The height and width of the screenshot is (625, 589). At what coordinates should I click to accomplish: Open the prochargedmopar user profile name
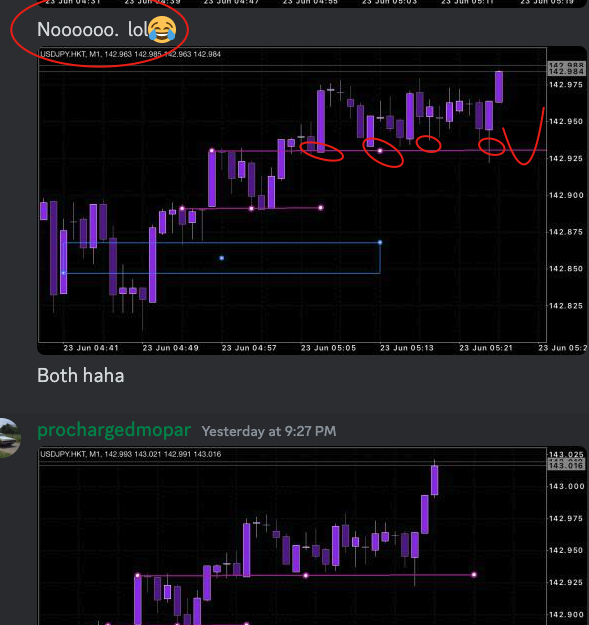point(114,430)
